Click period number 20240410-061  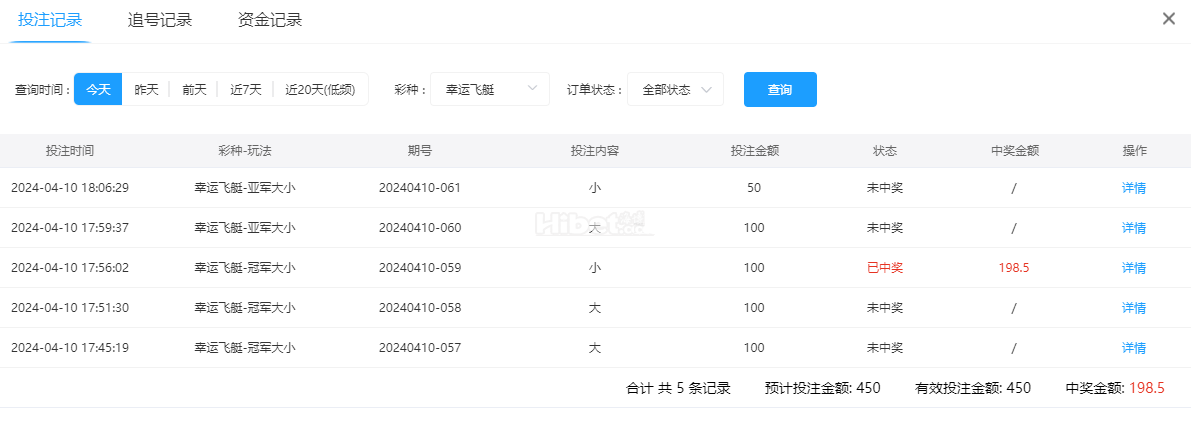click(420, 188)
